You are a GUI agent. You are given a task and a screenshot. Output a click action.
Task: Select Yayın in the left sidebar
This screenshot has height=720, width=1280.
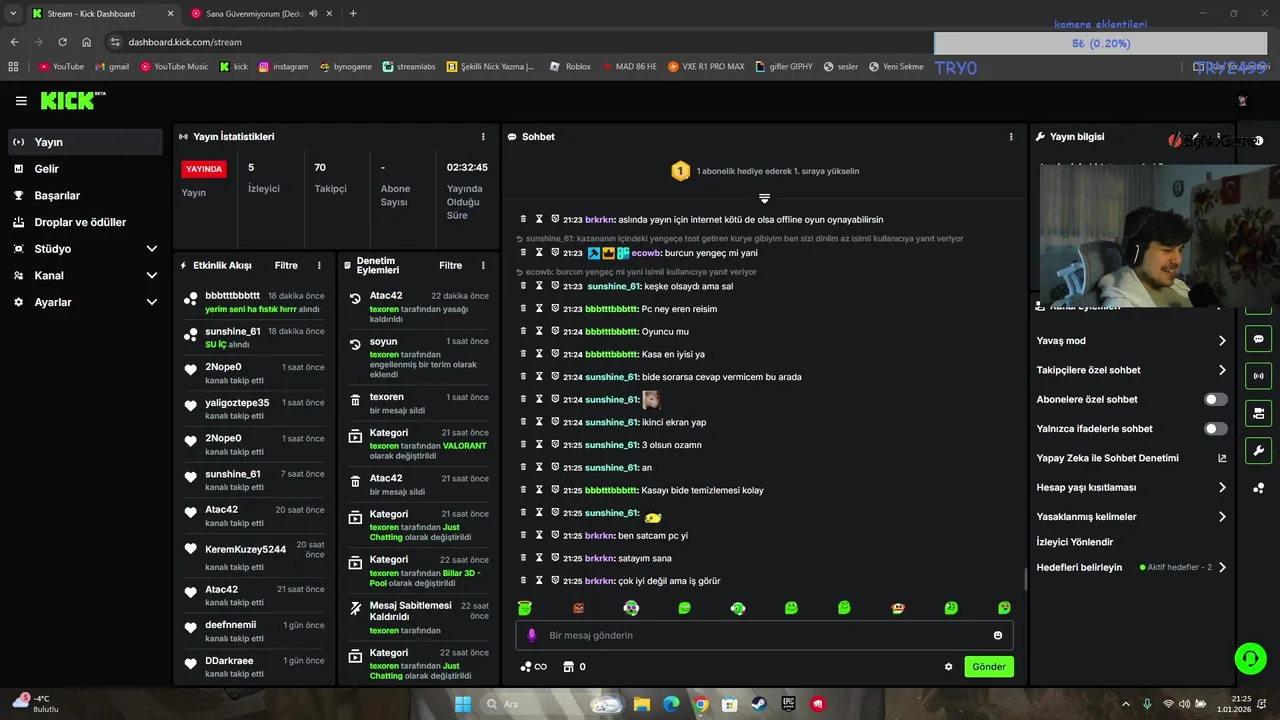pos(85,142)
